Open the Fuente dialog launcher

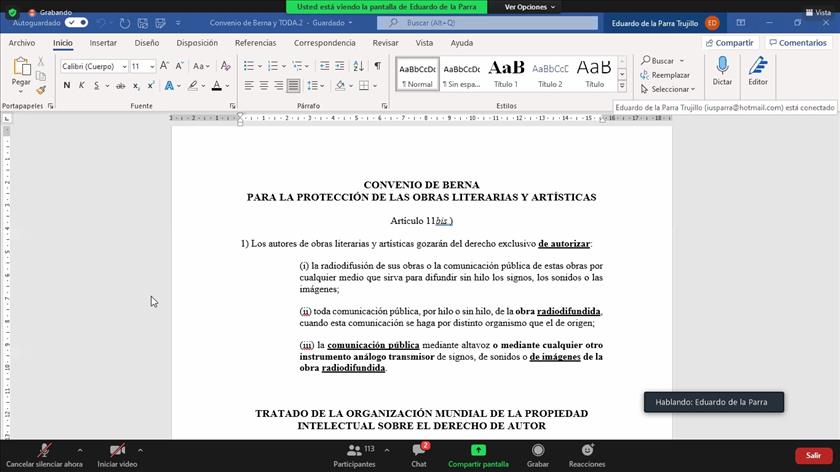pos(232,106)
